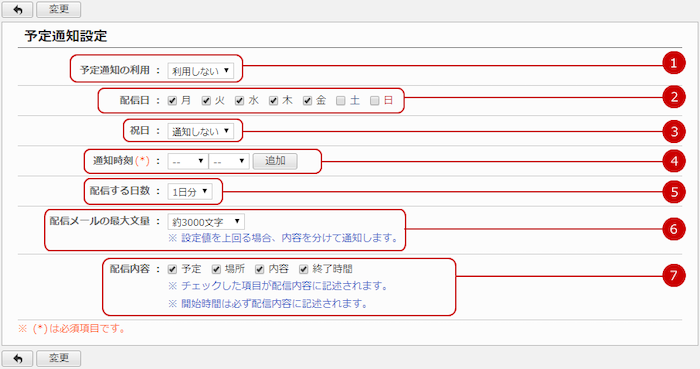
Task: Enable the 日 delivery day checkbox
Action: click(375, 101)
